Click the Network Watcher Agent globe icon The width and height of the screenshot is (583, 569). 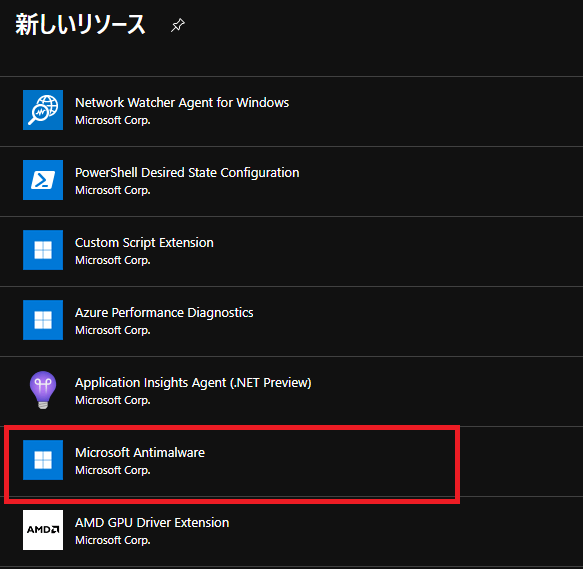coord(43,110)
